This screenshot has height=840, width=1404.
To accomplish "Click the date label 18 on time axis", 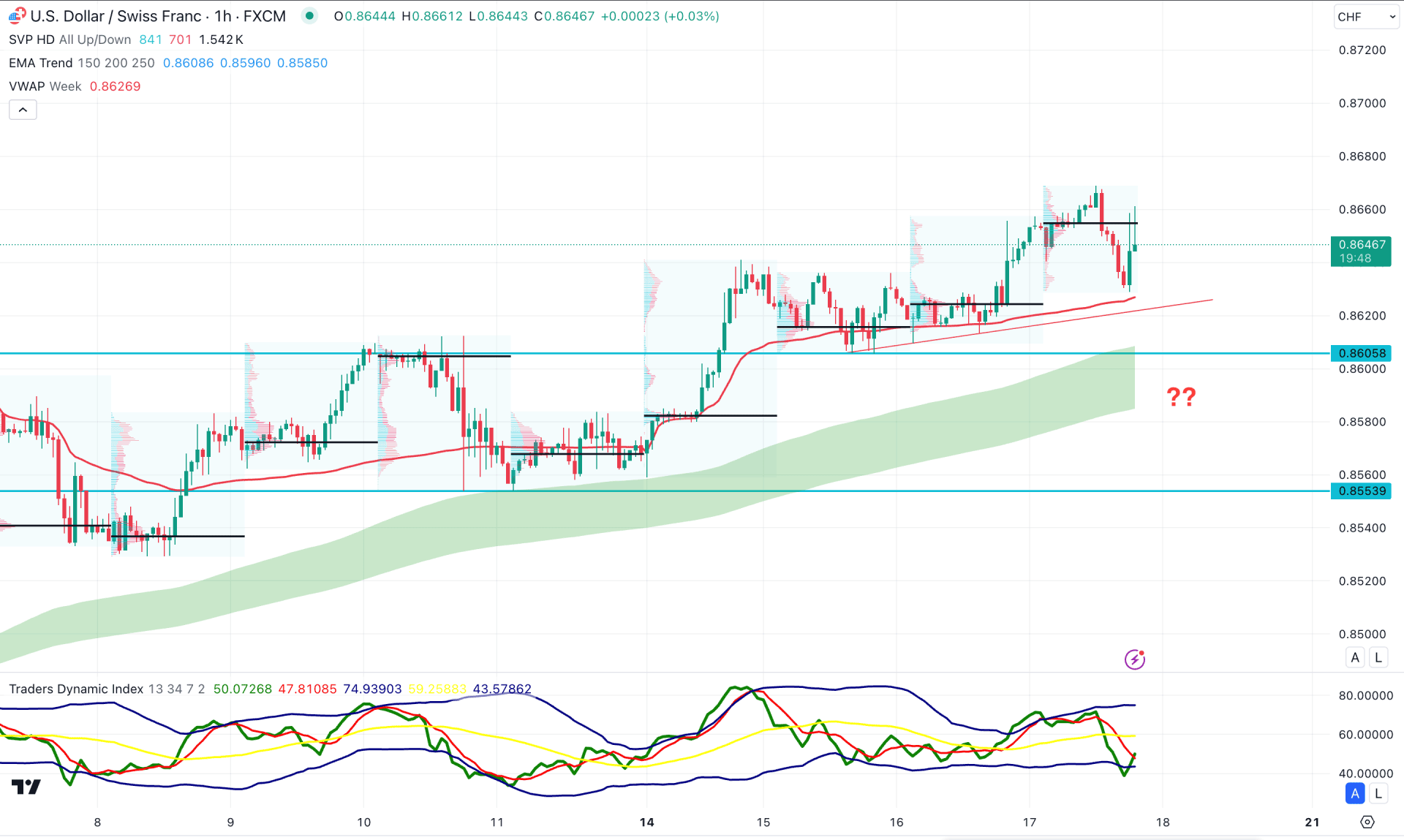I will coord(1163,822).
